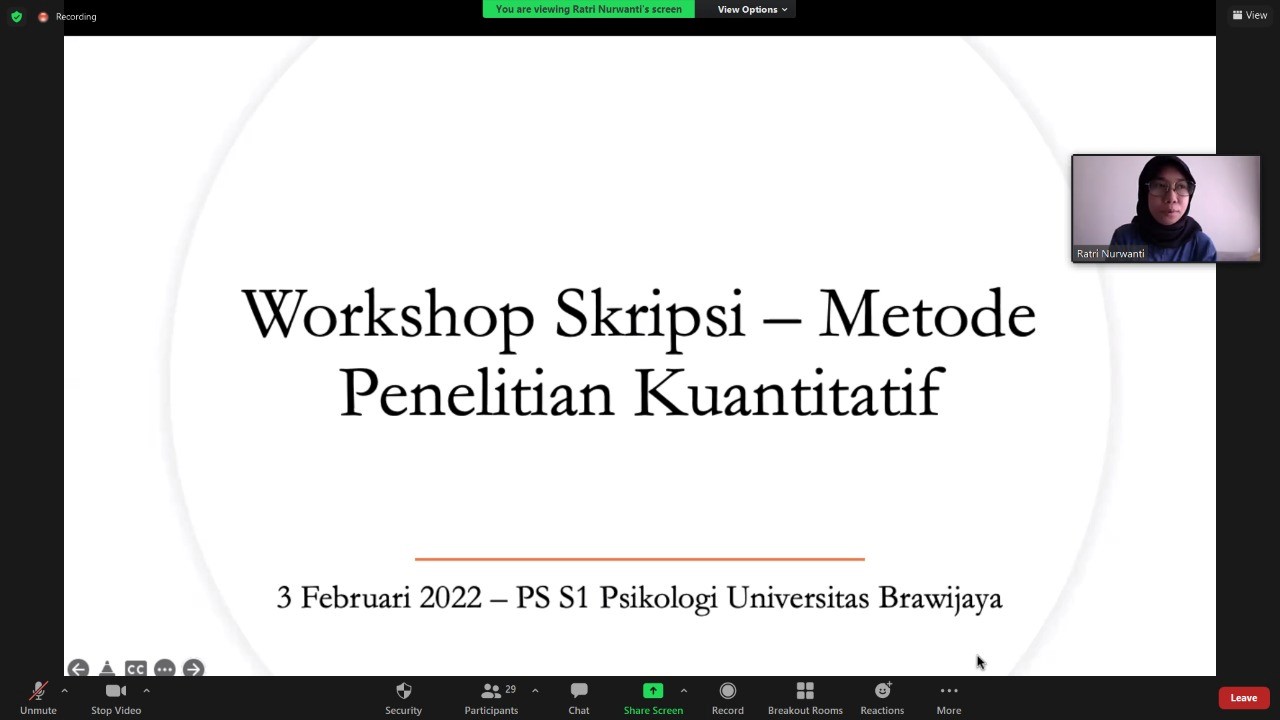Screen dimensions: 1280x720
Task: Expand share screen options arrow
Action: click(684, 691)
